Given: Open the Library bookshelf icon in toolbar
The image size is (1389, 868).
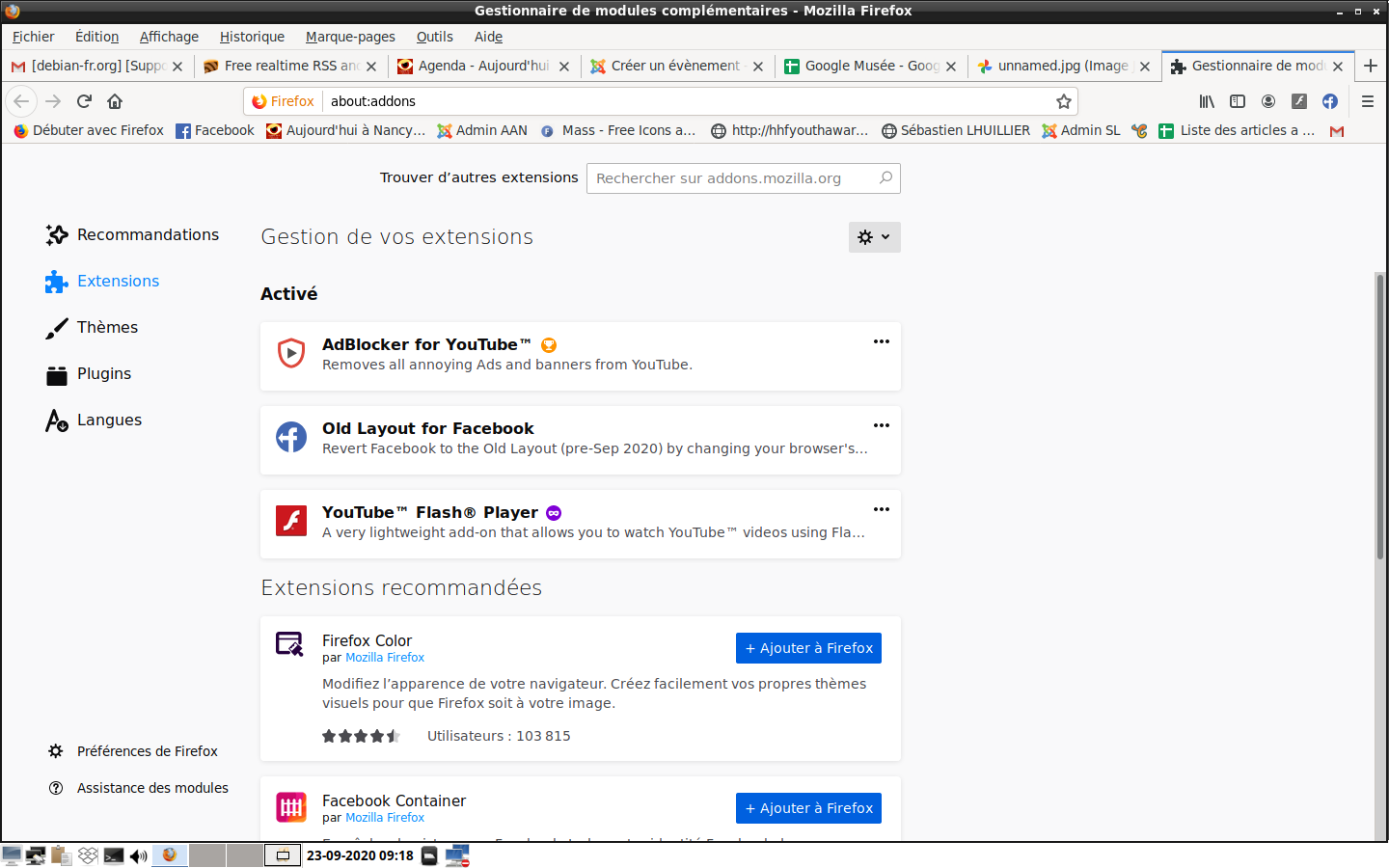Looking at the screenshot, I should tap(1207, 101).
